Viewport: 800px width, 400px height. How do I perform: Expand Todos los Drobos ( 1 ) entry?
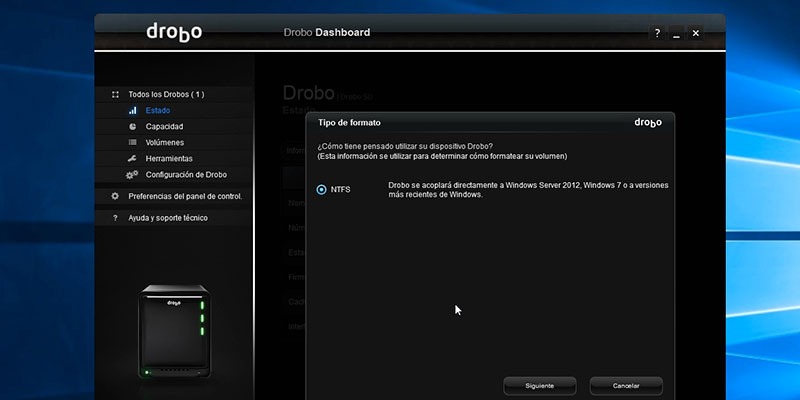click(166, 94)
